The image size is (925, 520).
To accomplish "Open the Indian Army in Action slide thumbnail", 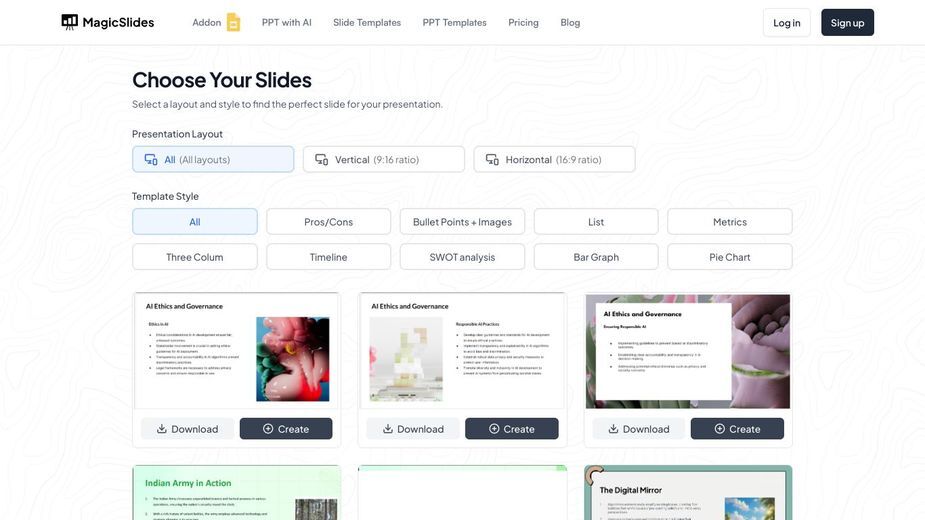I will [237, 493].
